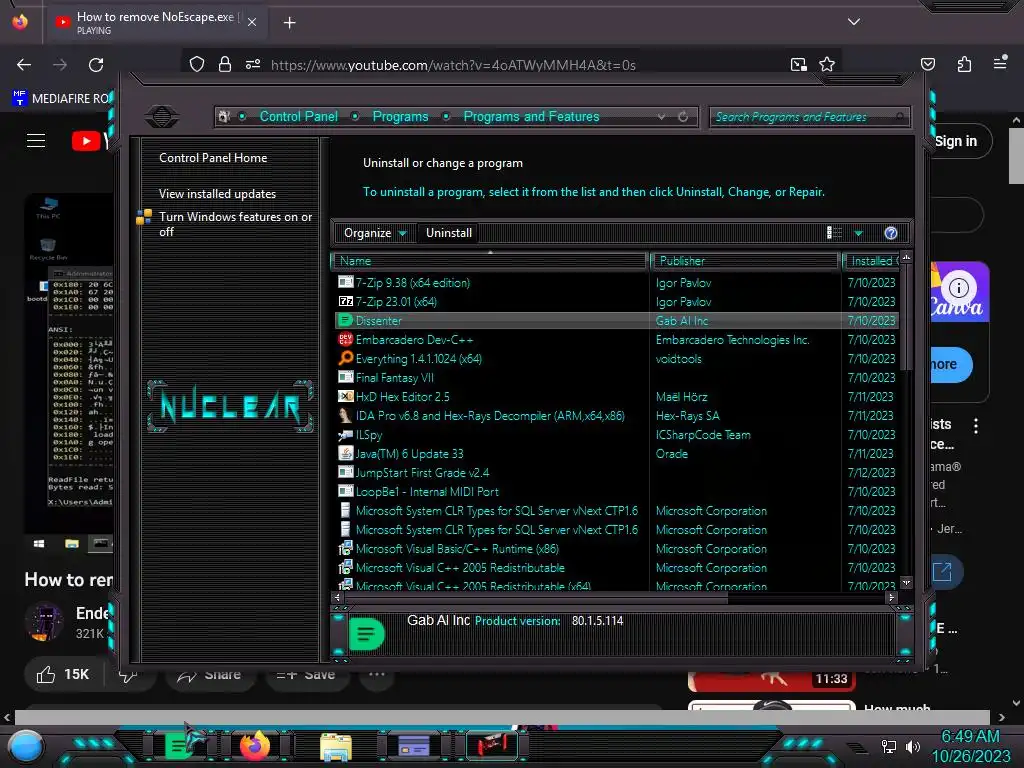Open Firefox extensions puzzle icon
This screenshot has height=768, width=1024.
pos(964,64)
